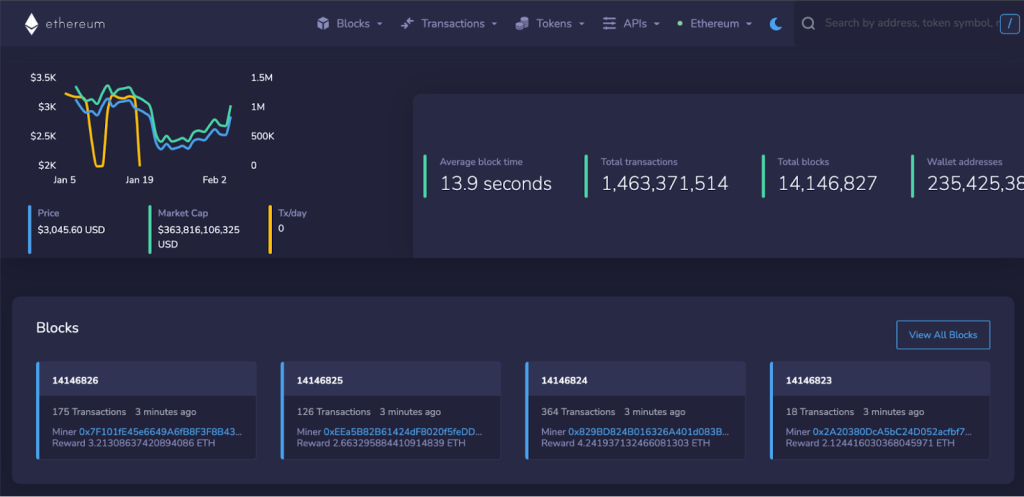Open the Transactions dropdown arrow
Screen dimensions: 1024x497
[494, 24]
